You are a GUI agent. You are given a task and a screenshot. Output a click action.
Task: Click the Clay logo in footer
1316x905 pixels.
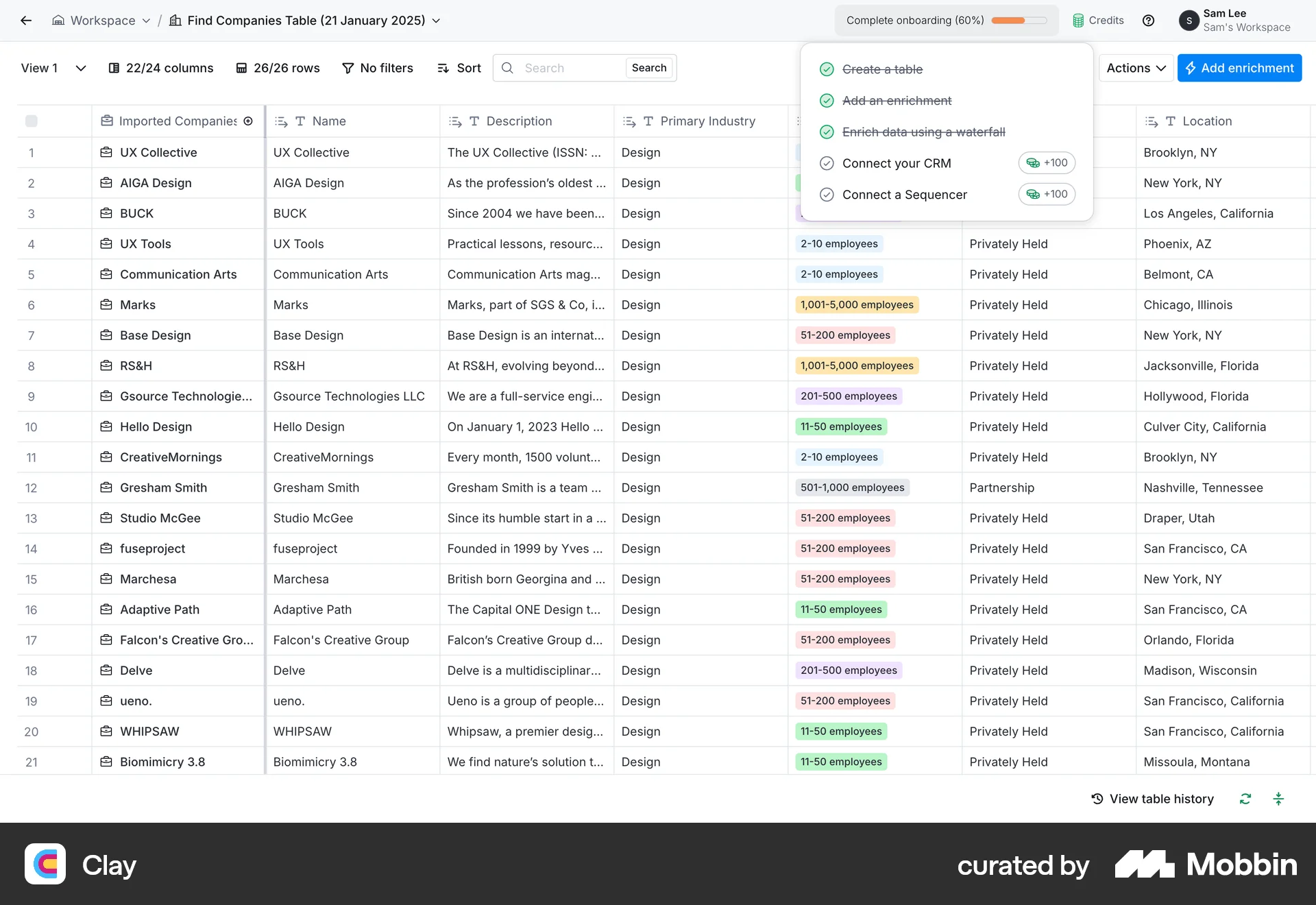45,864
